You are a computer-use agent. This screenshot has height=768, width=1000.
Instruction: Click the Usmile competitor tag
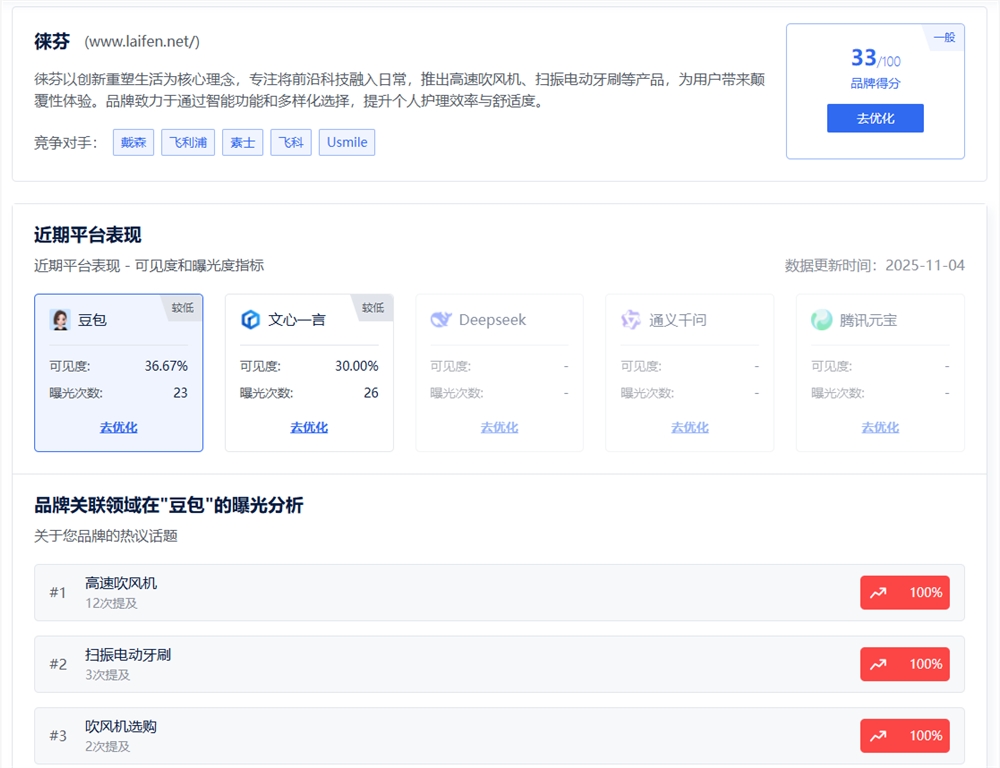(346, 142)
